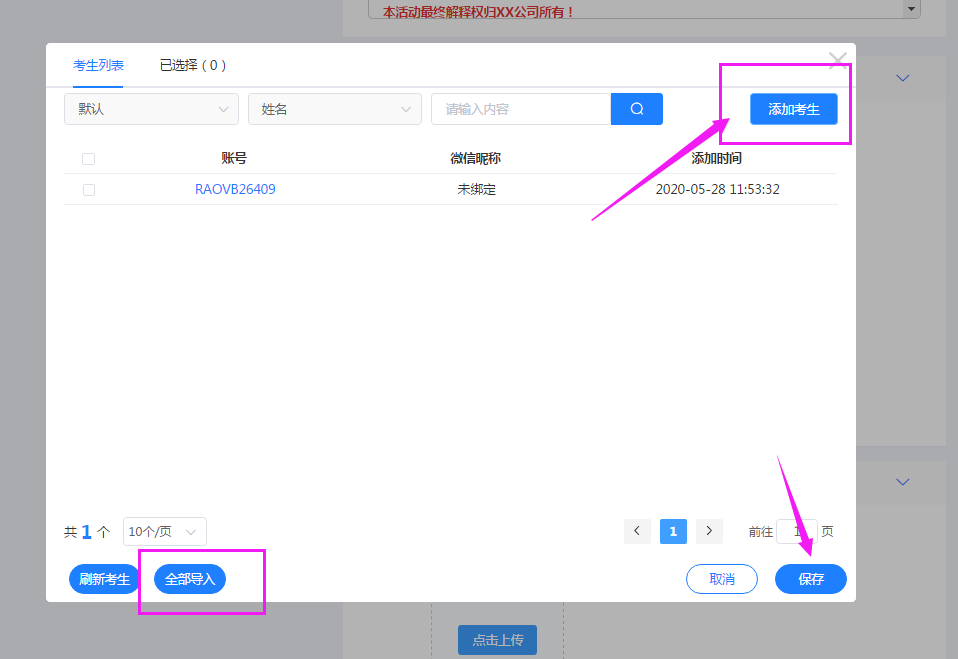Viewport: 958px width, 659px height.
Task: Click the 微信昵称 column header
Action: [x=475, y=158]
